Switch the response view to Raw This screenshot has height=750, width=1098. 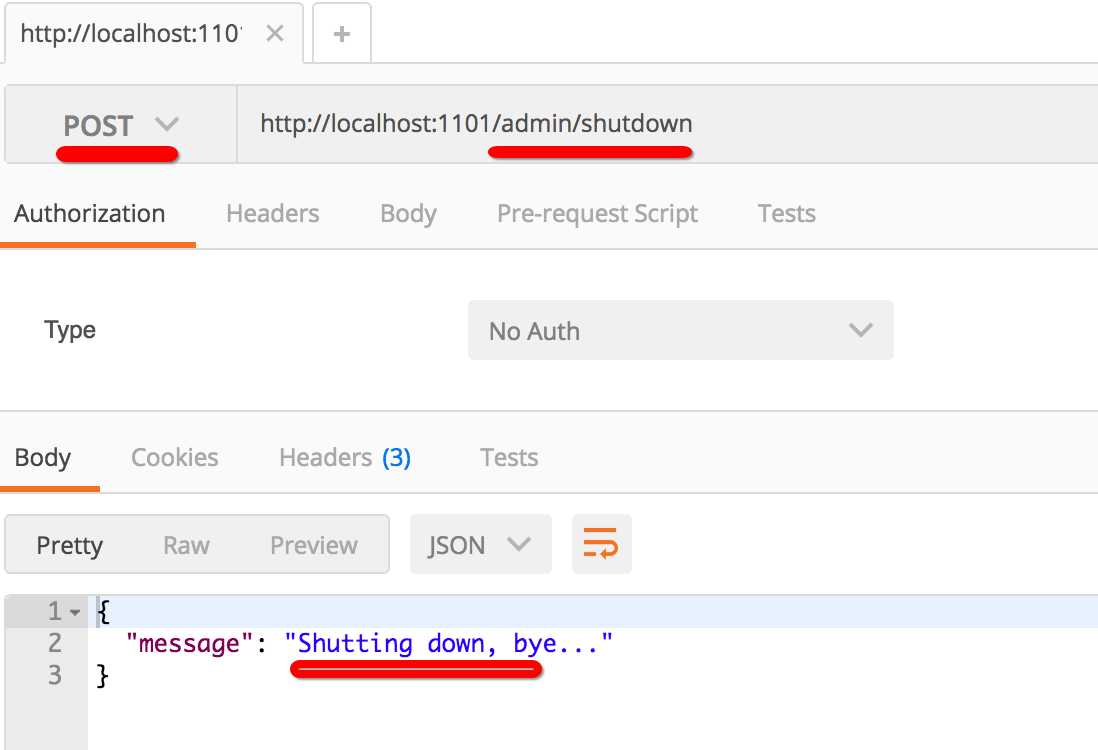[x=187, y=545]
